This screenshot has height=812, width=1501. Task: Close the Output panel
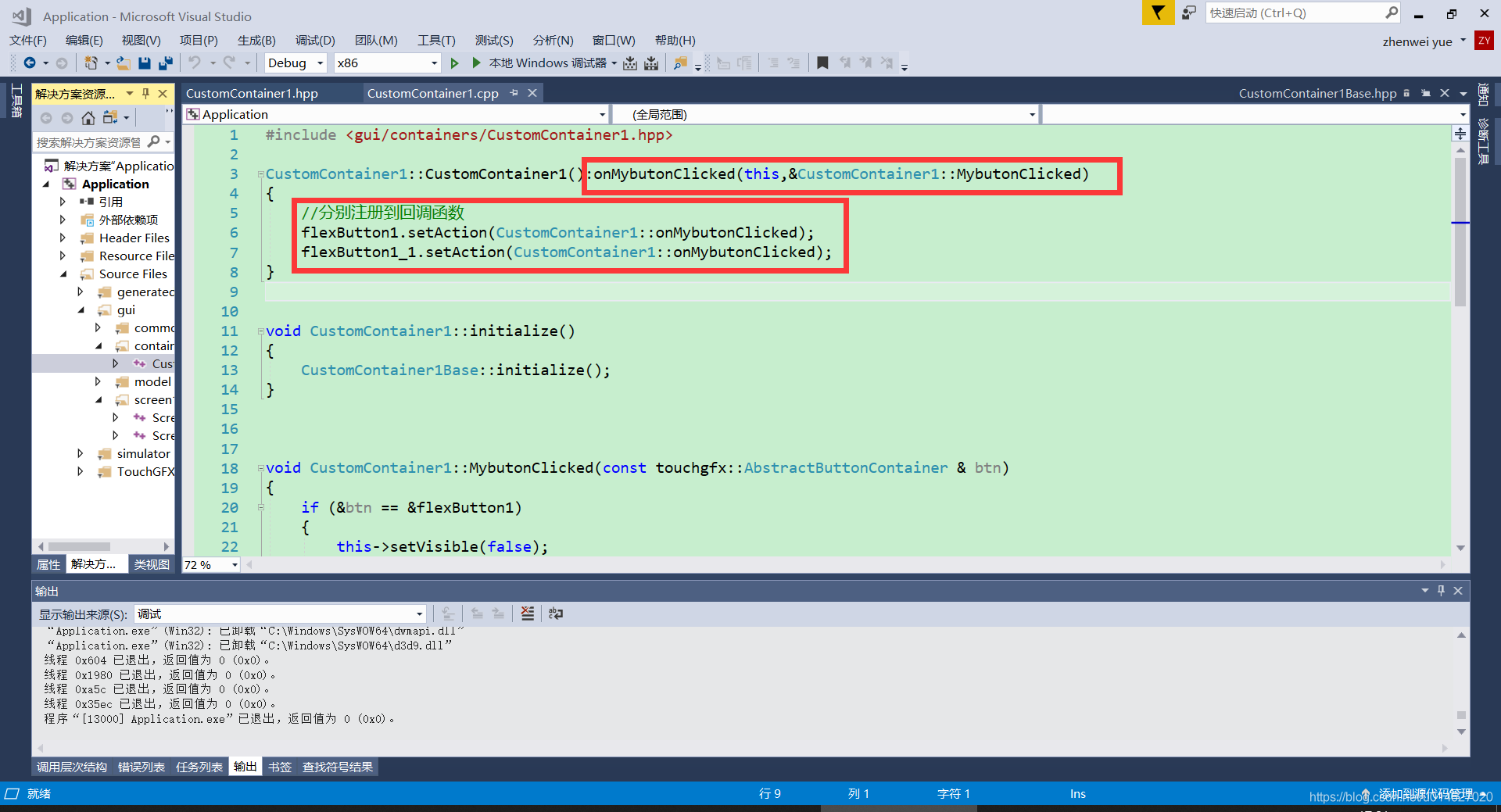1458,591
